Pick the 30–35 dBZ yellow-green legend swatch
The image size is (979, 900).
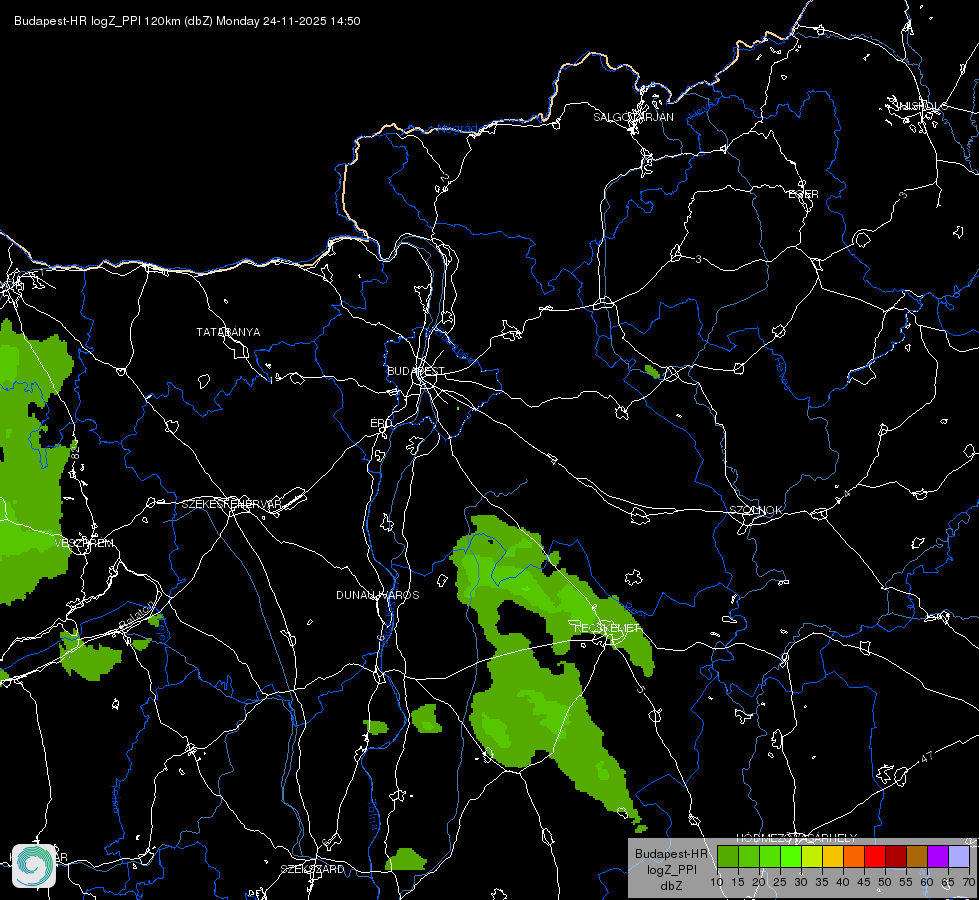[x=812, y=856]
